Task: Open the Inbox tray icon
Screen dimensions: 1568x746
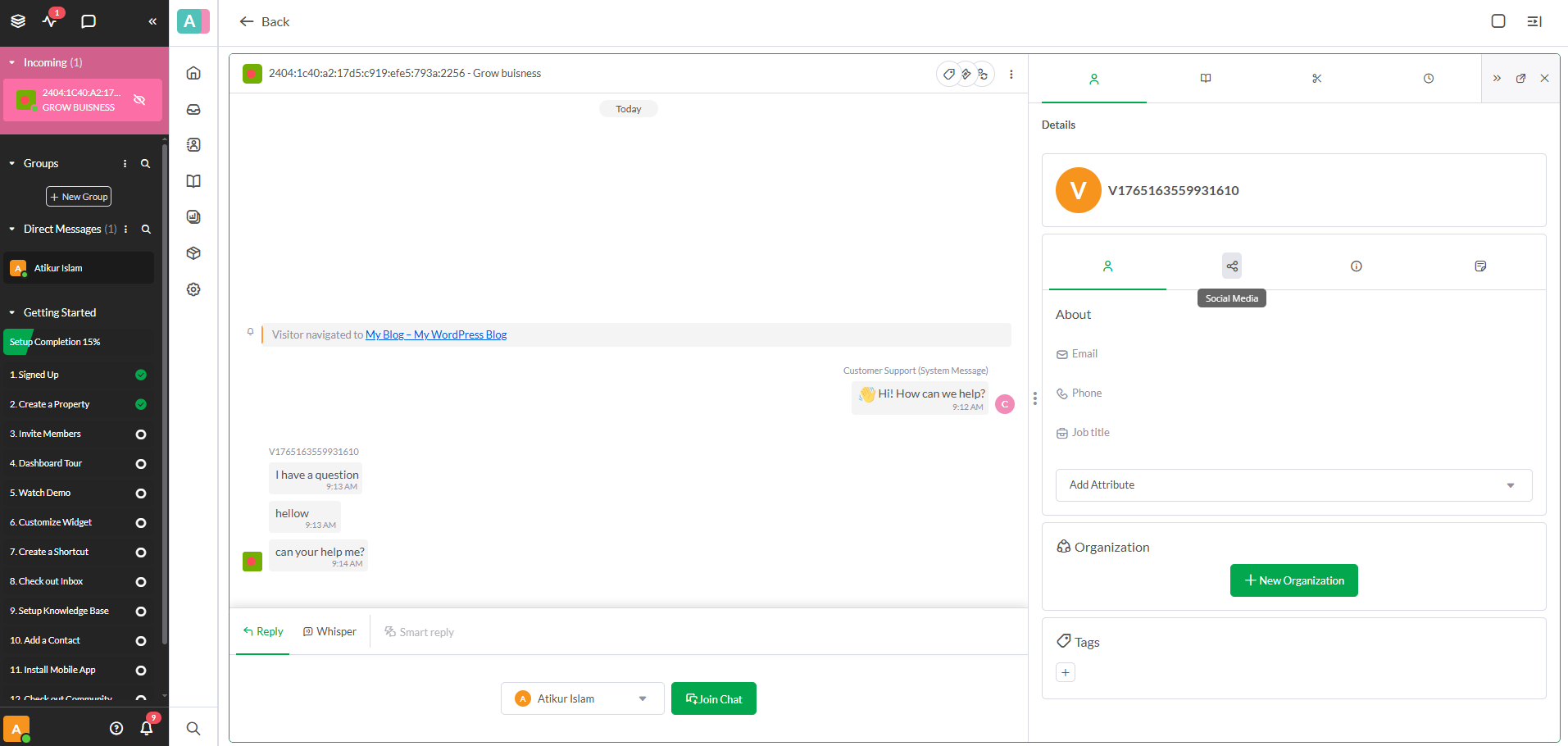Action: pos(193,109)
